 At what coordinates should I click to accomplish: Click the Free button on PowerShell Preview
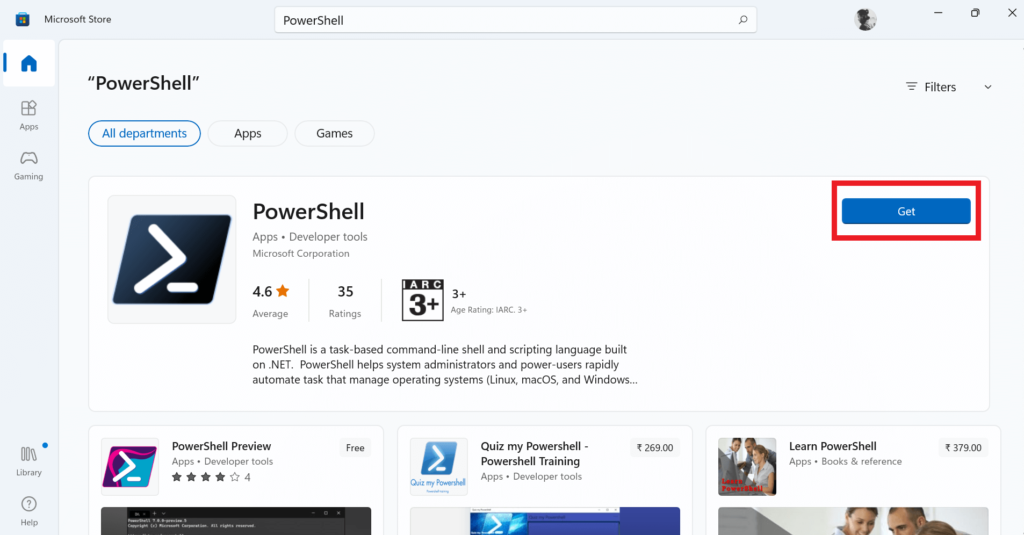pyautogui.click(x=355, y=448)
